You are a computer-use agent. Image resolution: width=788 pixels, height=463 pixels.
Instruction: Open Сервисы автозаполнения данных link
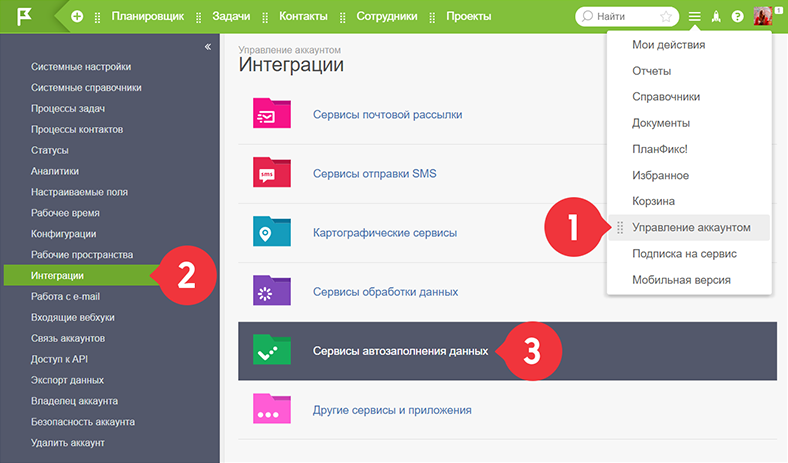pos(401,351)
